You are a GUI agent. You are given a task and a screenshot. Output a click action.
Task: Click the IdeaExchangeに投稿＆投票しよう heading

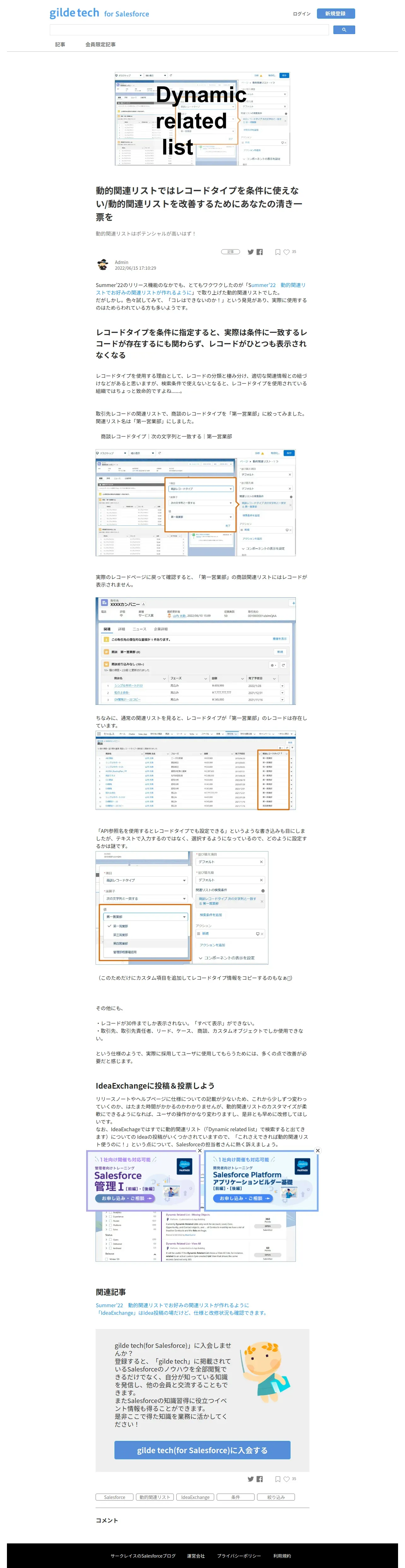coord(155,1085)
